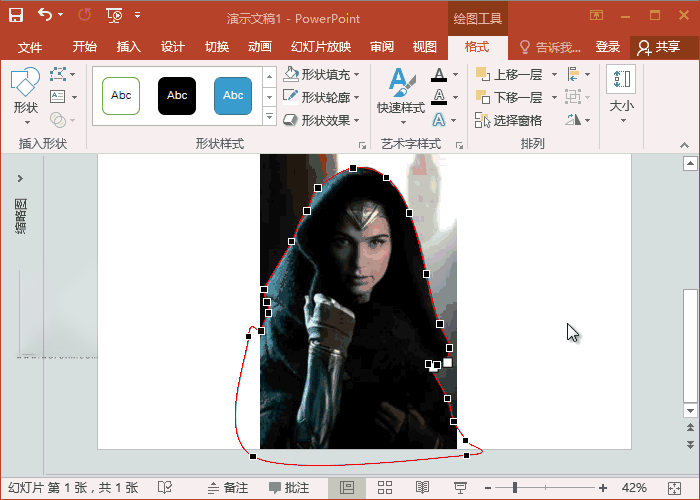Click the redo/repeat icon
The height and width of the screenshot is (500, 700).
pos(84,15)
